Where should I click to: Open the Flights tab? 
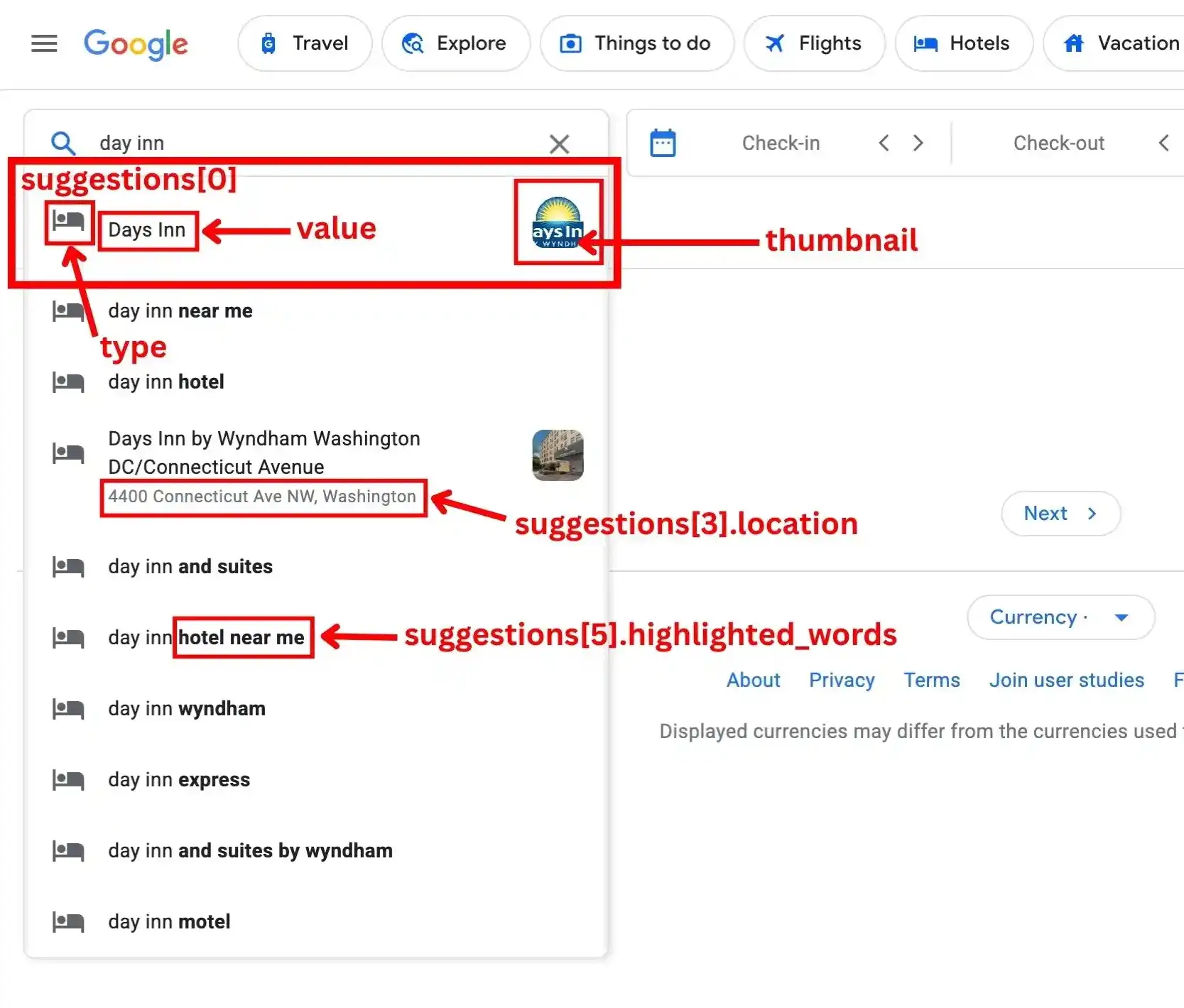click(814, 43)
